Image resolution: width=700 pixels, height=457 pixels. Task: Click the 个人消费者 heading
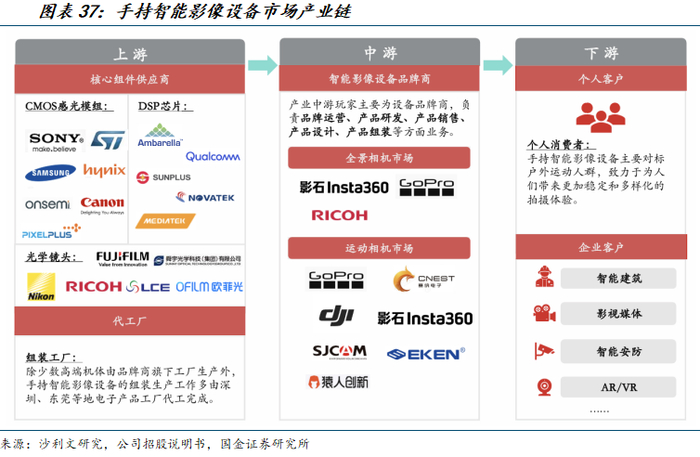click(561, 145)
